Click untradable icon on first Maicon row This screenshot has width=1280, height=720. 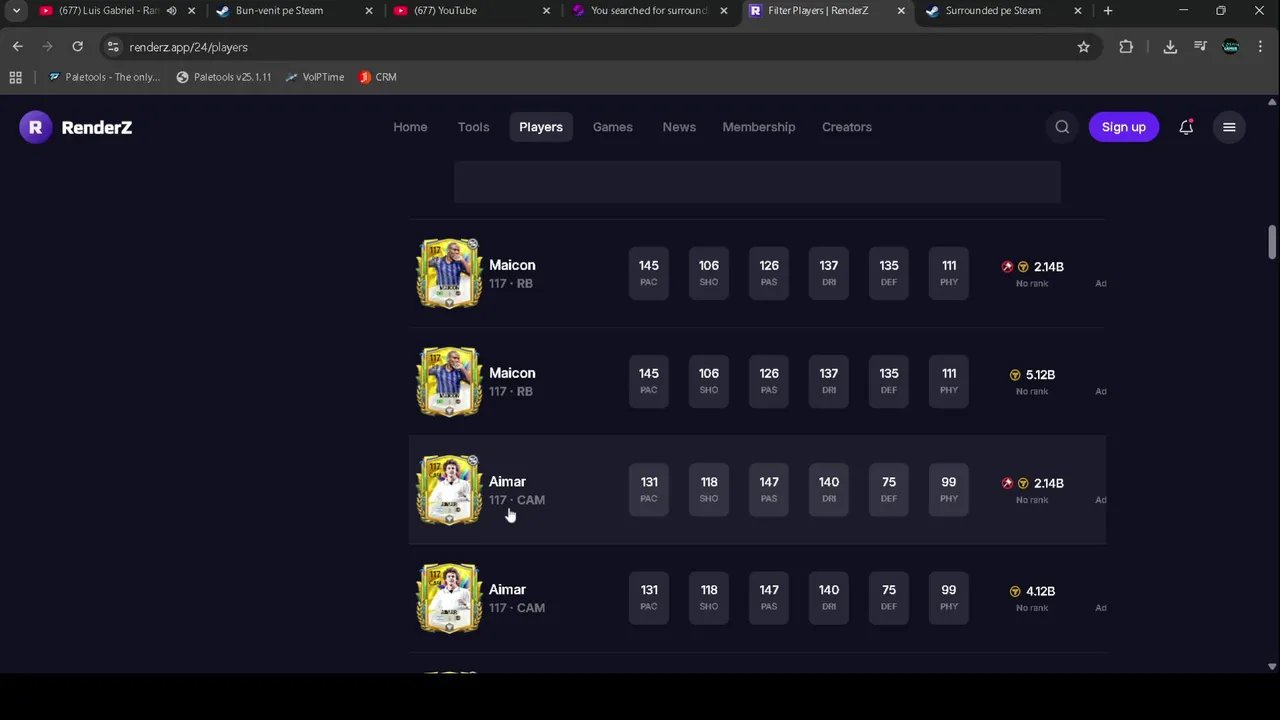point(1007,267)
